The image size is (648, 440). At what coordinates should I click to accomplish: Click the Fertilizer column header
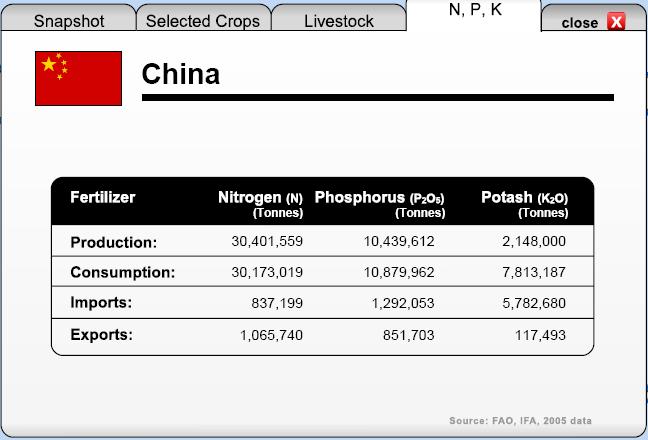tap(103, 197)
